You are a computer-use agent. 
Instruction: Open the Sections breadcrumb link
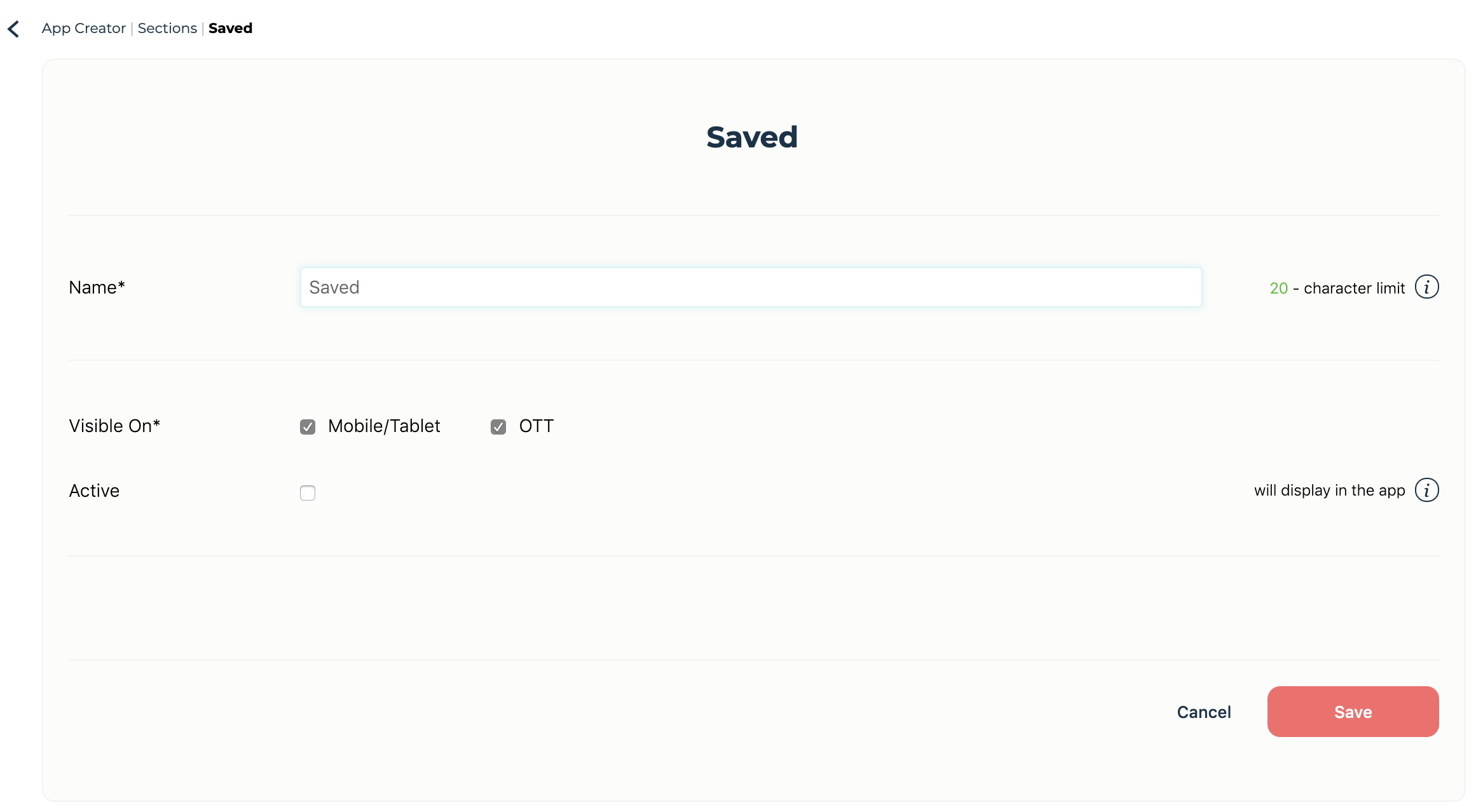click(x=167, y=28)
